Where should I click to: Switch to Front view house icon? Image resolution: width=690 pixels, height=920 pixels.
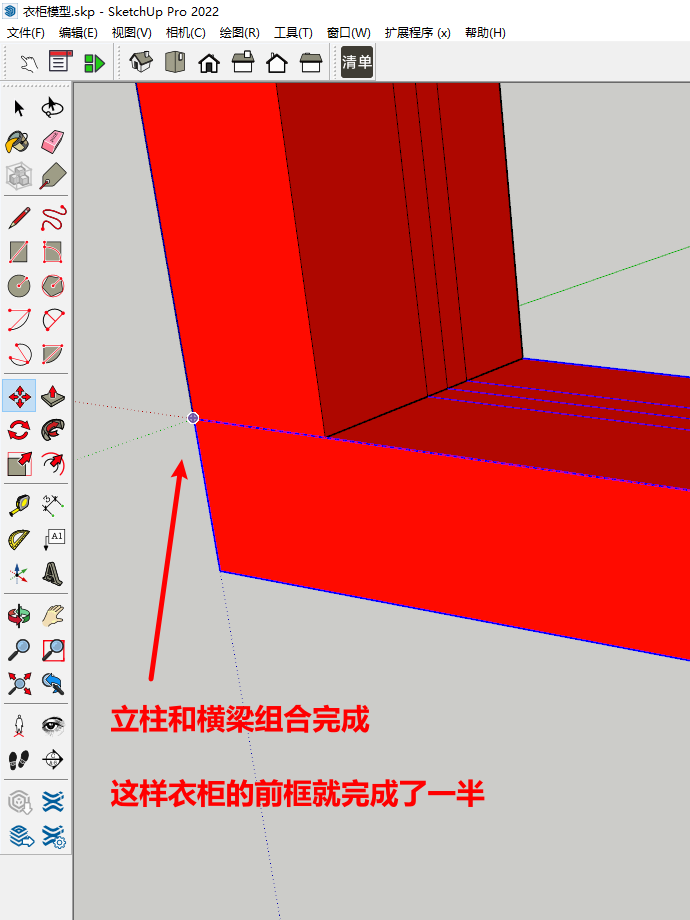click(x=209, y=62)
